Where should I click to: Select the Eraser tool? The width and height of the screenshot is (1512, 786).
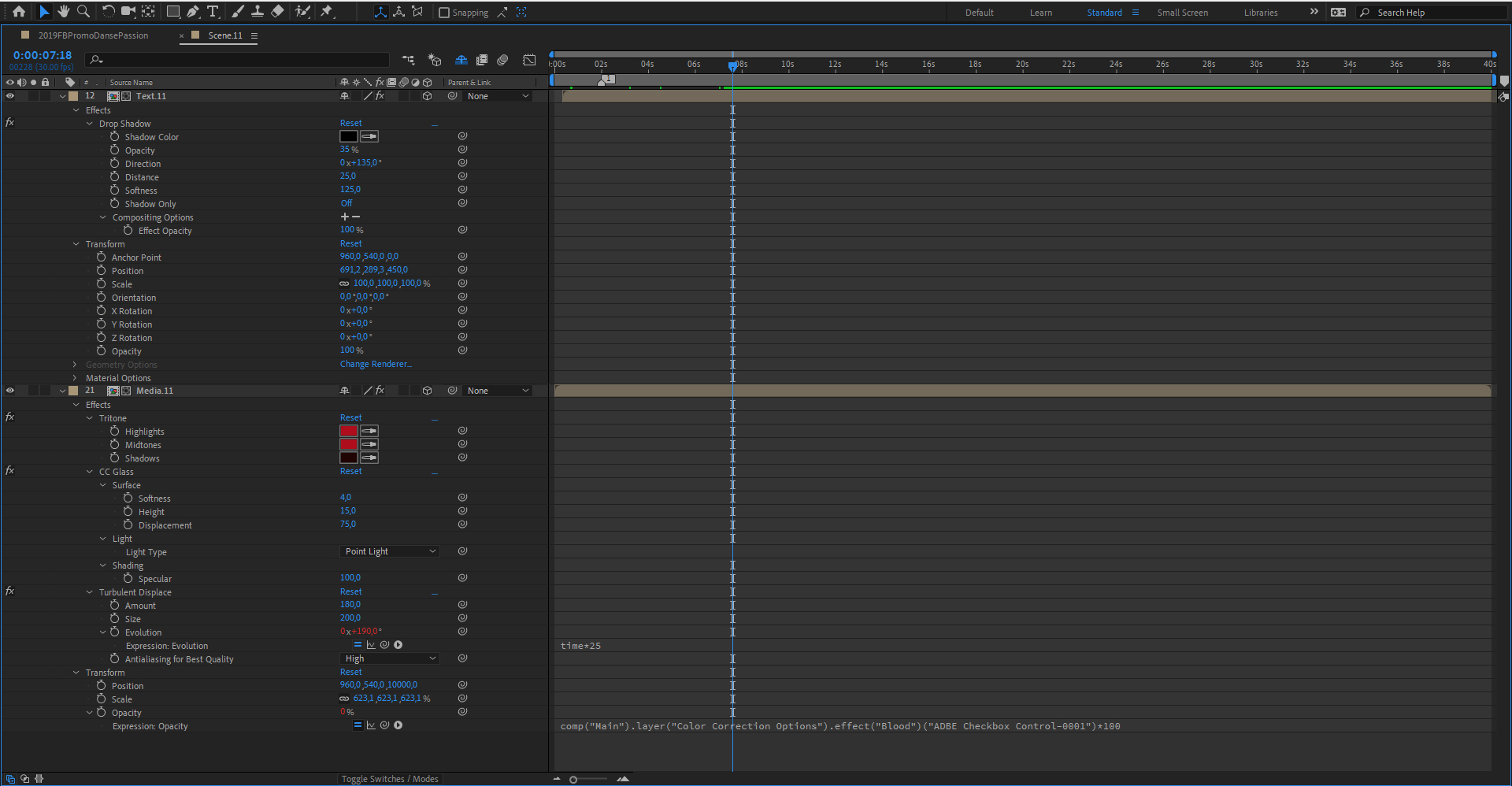(x=277, y=12)
